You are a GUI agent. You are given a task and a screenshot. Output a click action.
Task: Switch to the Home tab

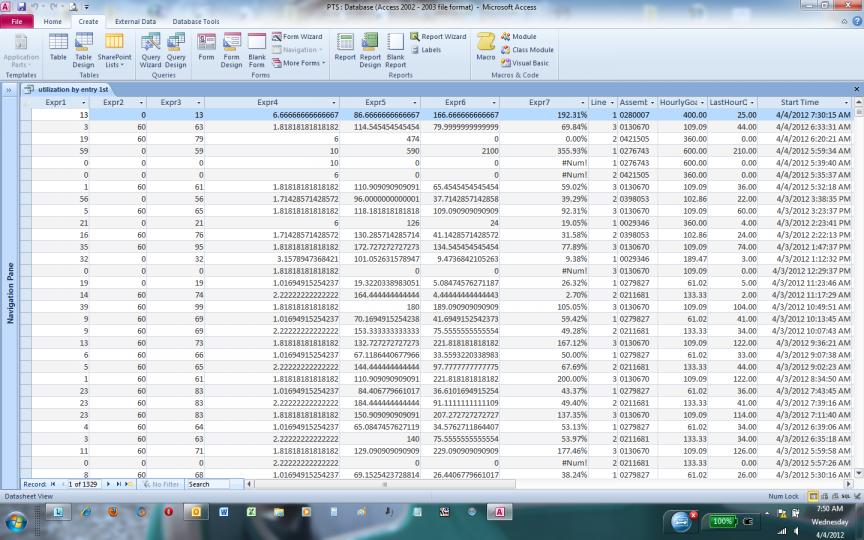click(53, 21)
